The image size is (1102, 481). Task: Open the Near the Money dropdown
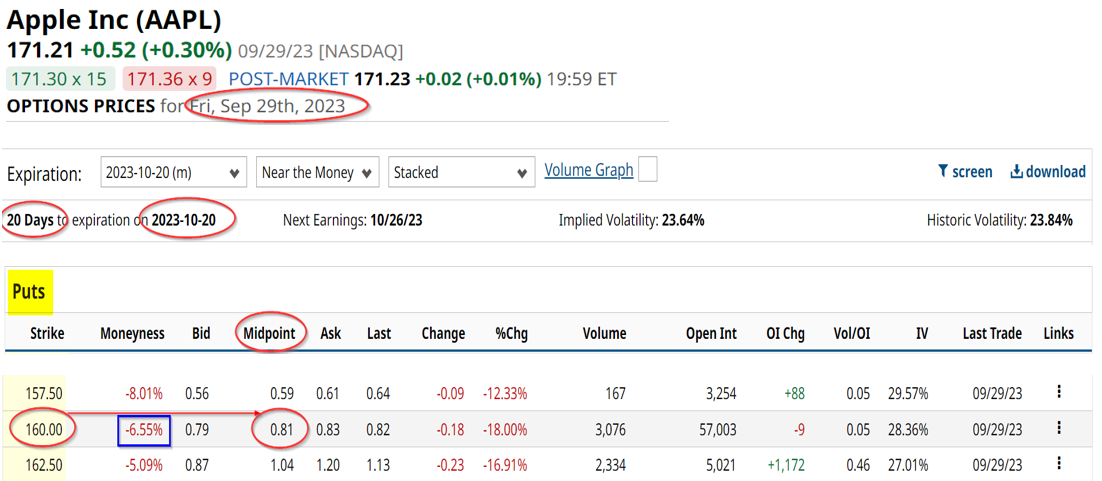318,173
